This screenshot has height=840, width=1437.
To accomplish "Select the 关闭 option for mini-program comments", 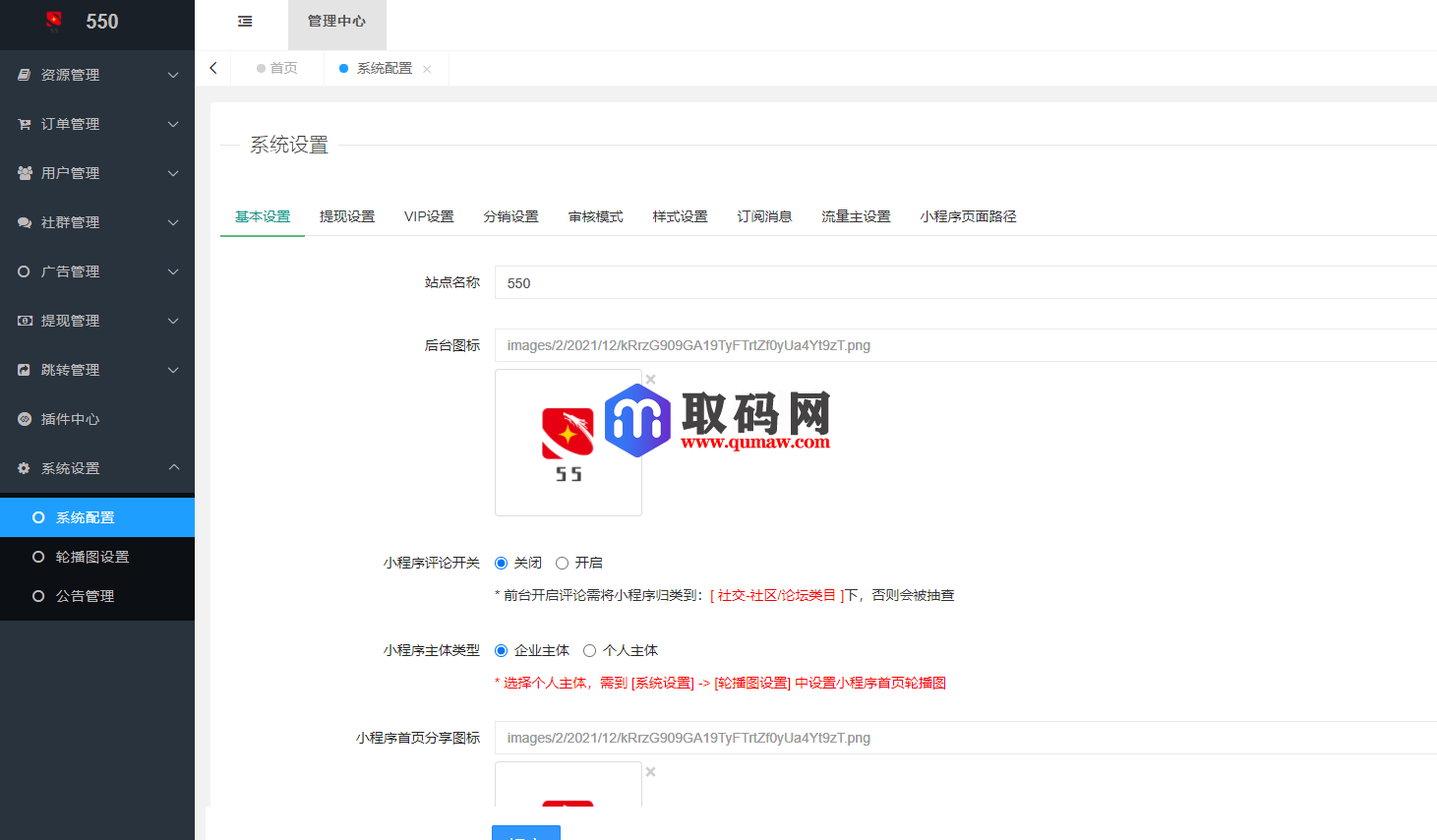I will tap(503, 563).
